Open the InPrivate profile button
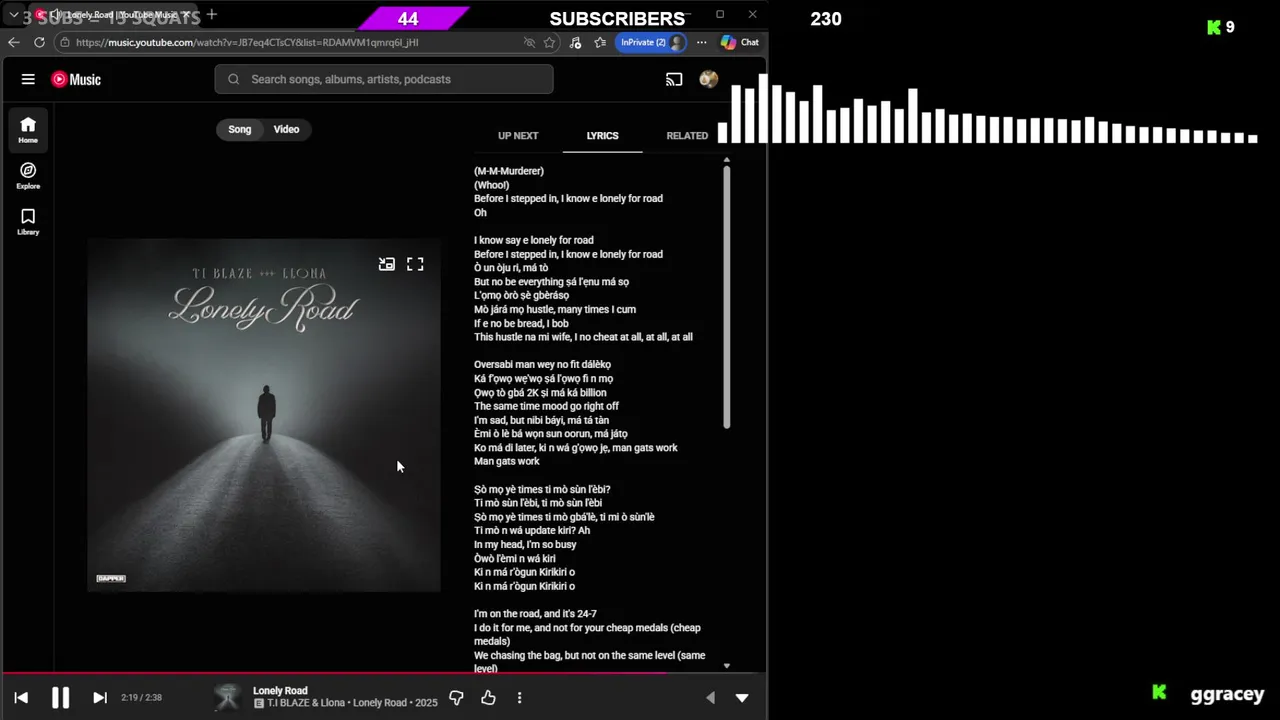Viewport: 1280px width, 720px height. 652,42
